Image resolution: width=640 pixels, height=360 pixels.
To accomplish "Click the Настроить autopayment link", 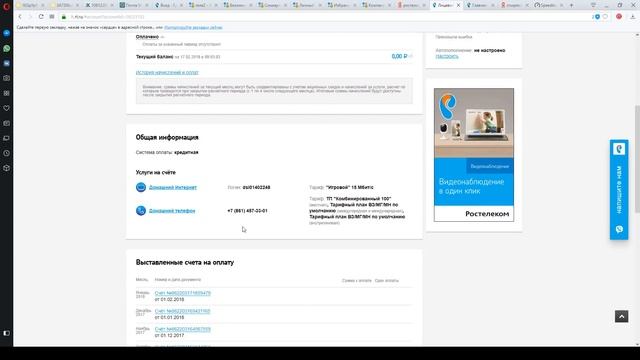I will pyautogui.click(x=447, y=56).
